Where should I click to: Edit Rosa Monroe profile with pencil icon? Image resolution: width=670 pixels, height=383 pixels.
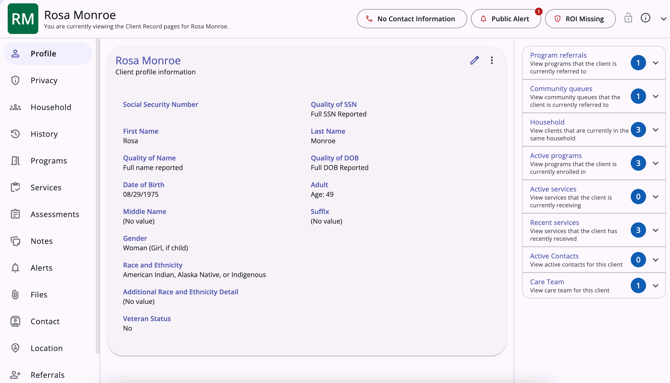(x=474, y=60)
